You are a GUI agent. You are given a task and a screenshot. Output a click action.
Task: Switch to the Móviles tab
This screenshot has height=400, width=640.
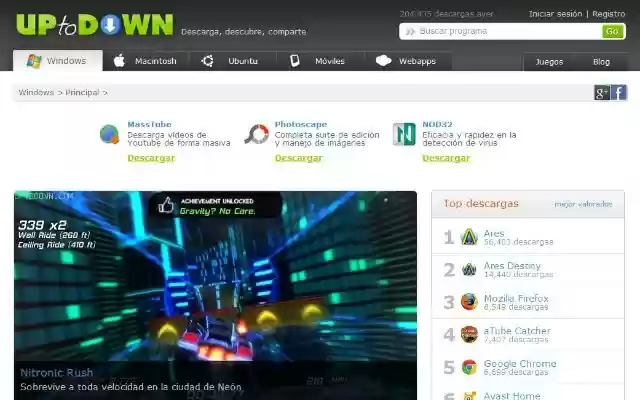321,61
